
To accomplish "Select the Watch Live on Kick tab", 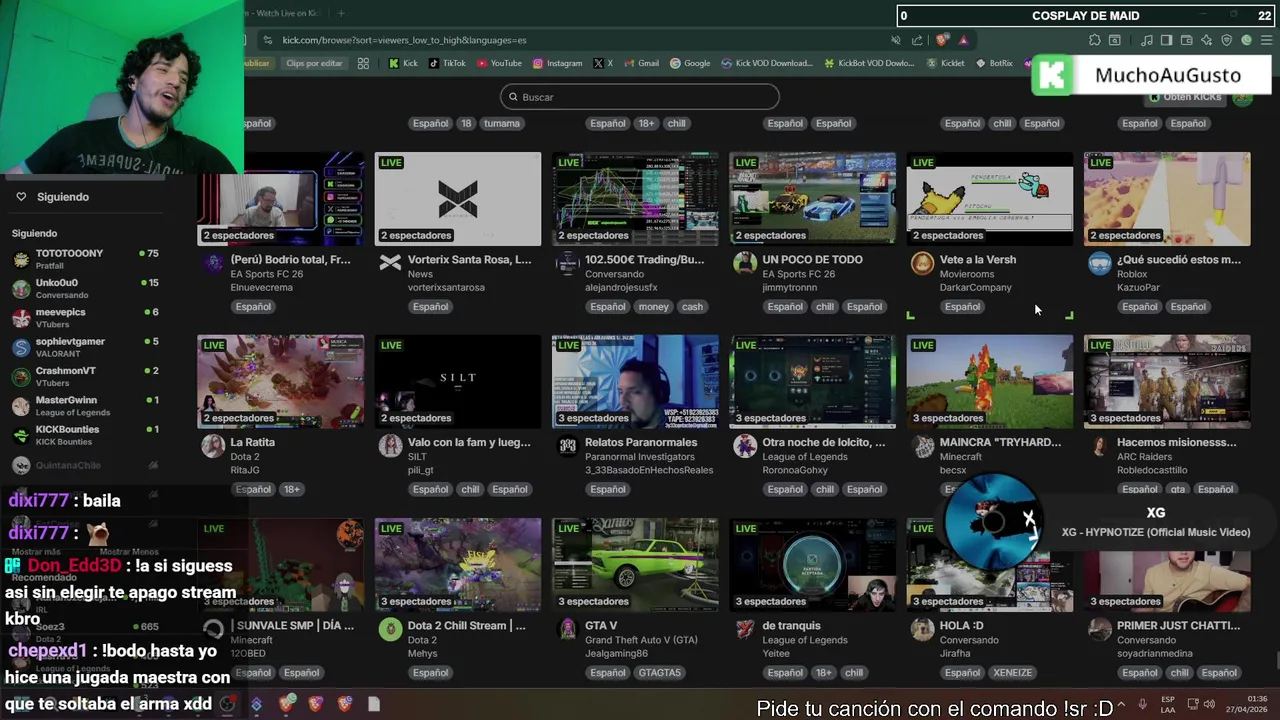I will [x=282, y=13].
